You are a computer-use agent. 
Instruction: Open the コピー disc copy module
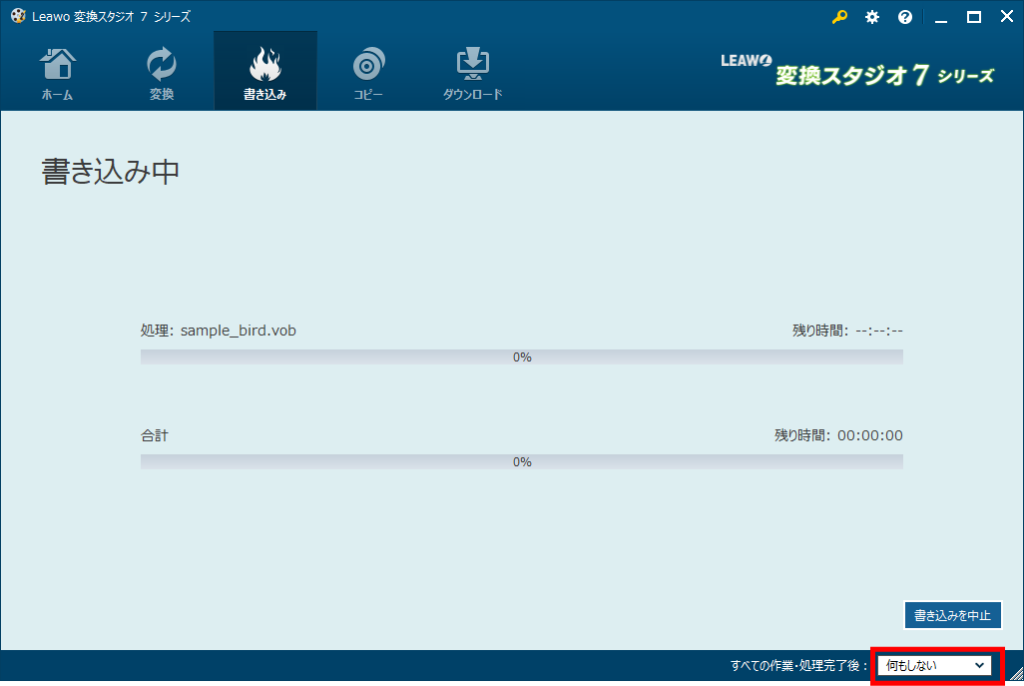click(368, 75)
